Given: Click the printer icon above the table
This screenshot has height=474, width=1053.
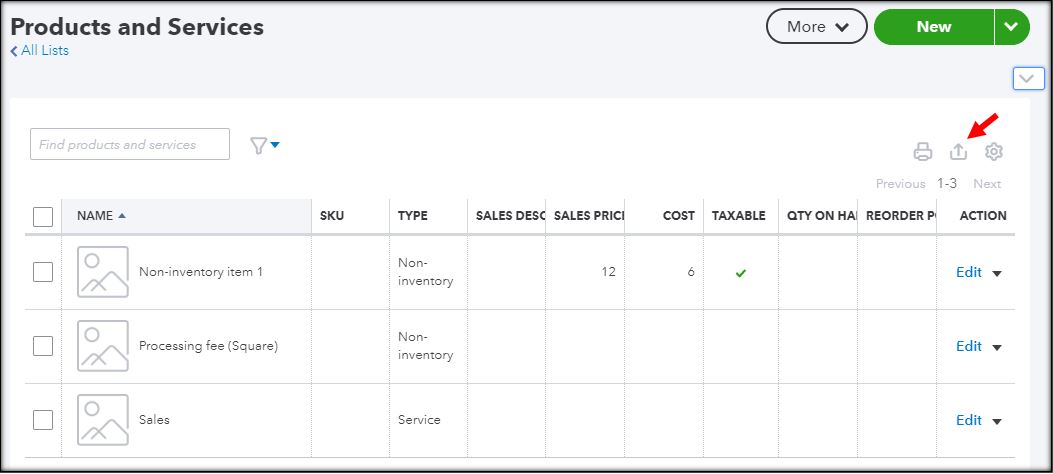Looking at the screenshot, I should (x=923, y=152).
